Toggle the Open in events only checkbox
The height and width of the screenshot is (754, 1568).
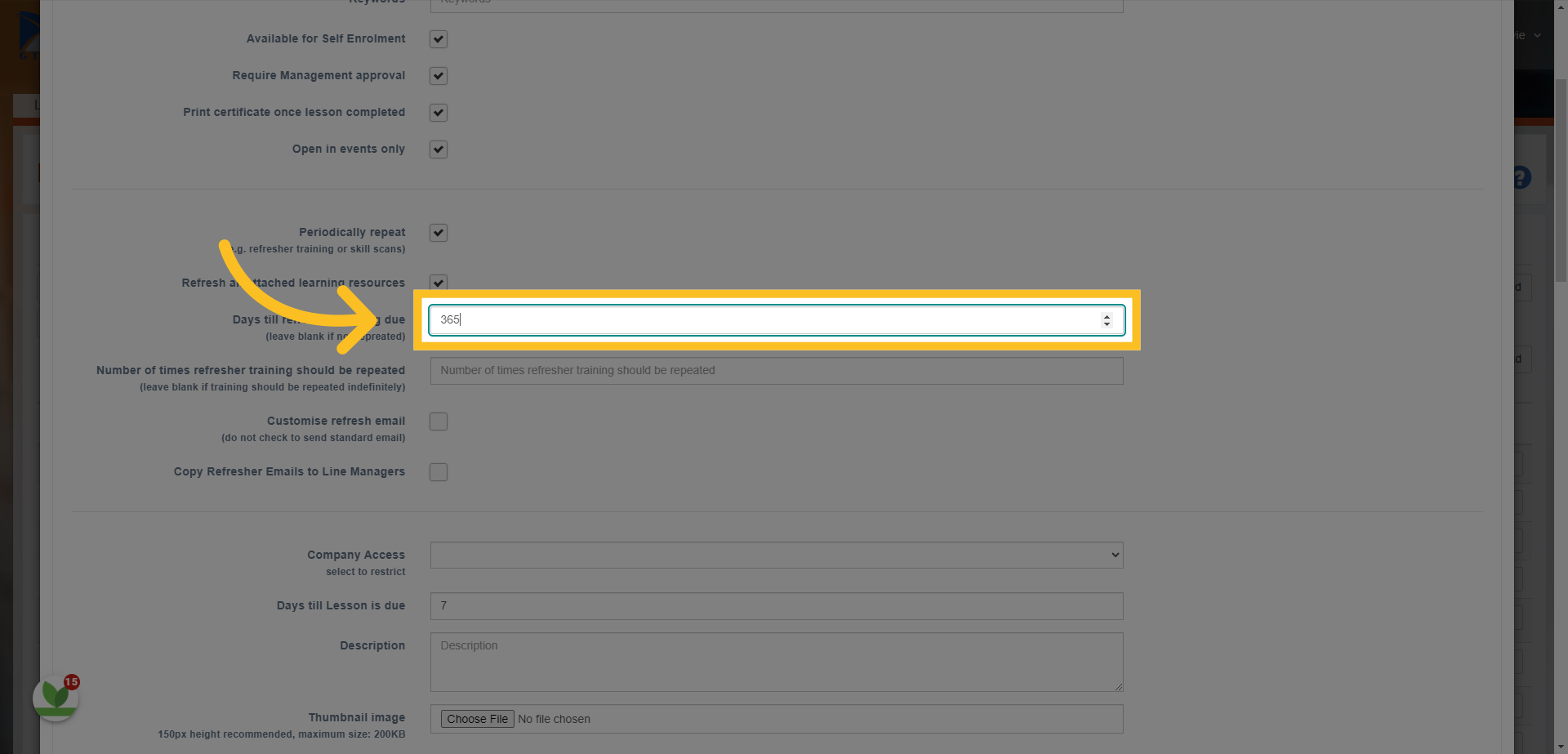(x=439, y=149)
